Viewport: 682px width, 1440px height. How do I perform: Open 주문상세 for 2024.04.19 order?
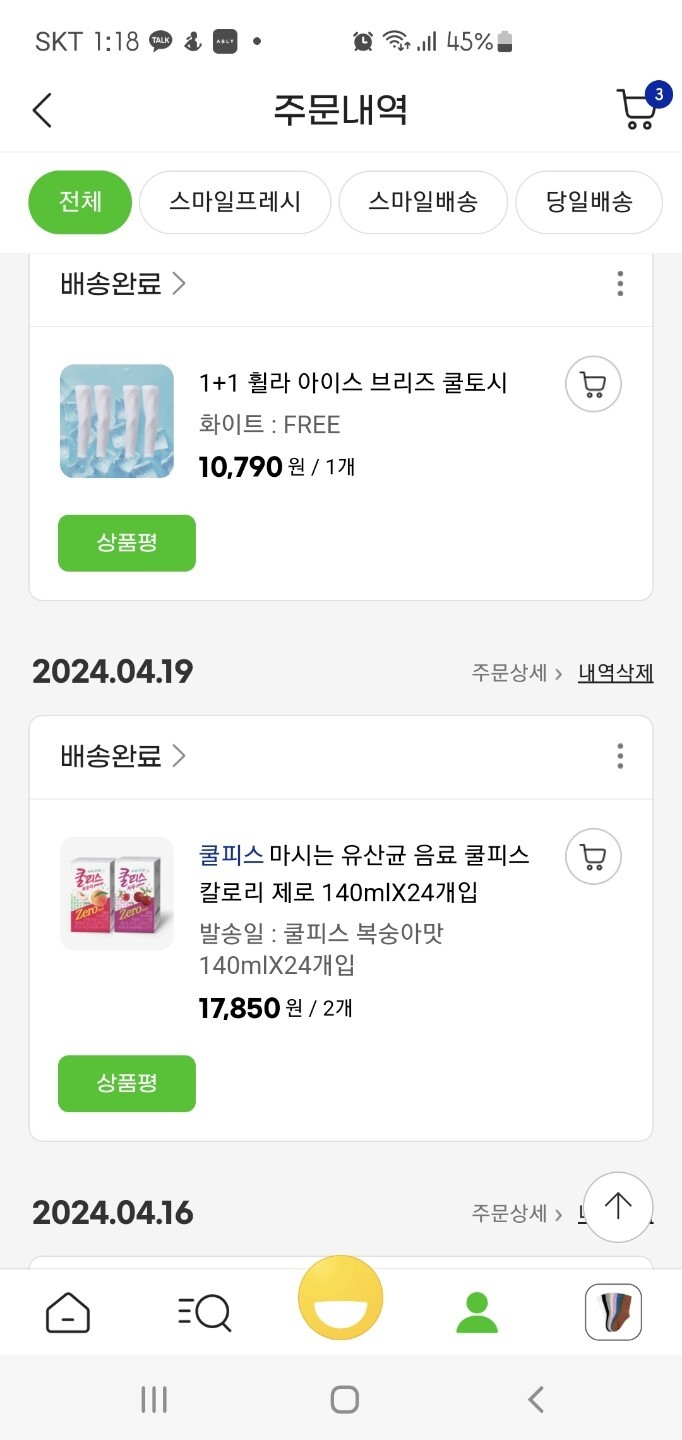pos(516,673)
